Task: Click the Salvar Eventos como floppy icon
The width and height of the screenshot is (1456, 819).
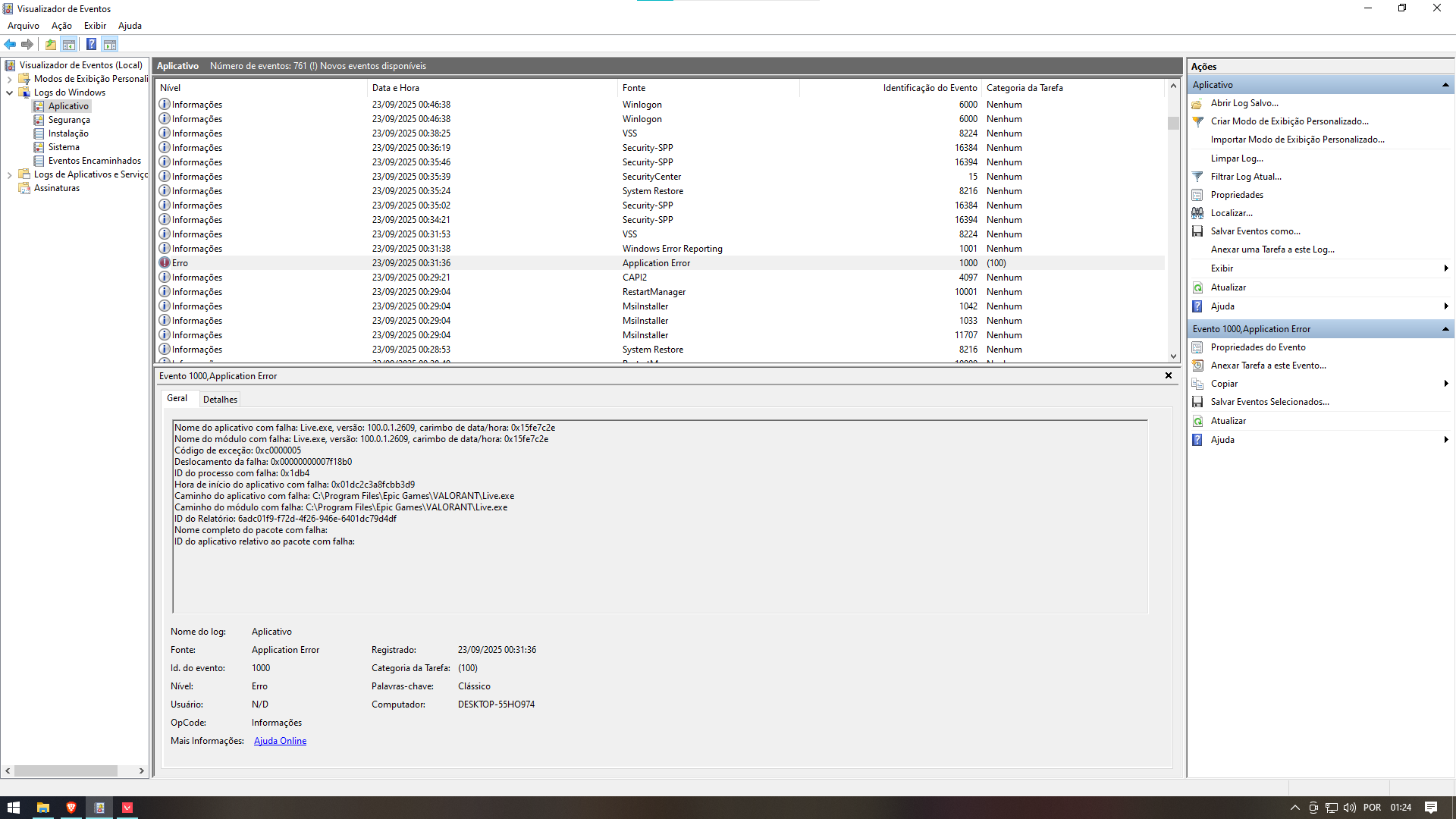Action: [1197, 231]
